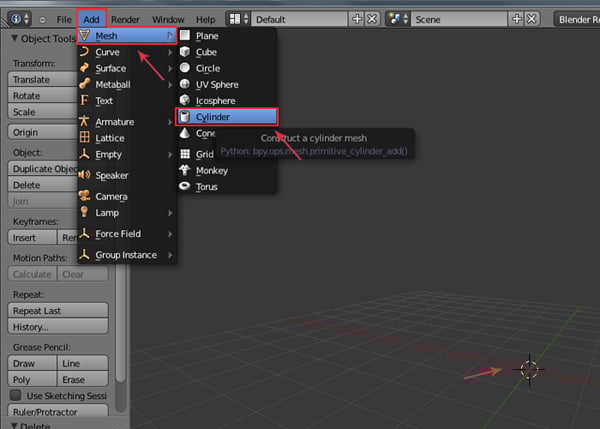Image resolution: width=600 pixels, height=429 pixels.
Task: Expand the Force Field submenu arrow
Action: pos(170,233)
